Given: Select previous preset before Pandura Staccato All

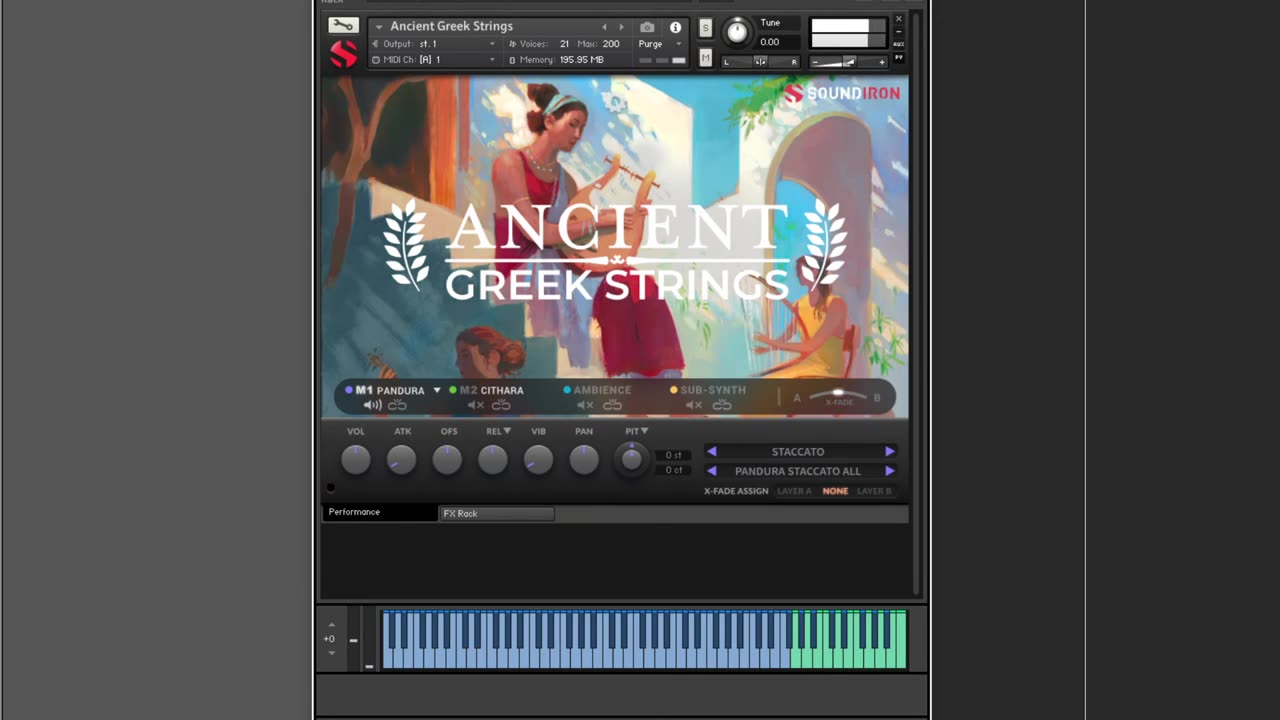Looking at the screenshot, I should 711,471.
